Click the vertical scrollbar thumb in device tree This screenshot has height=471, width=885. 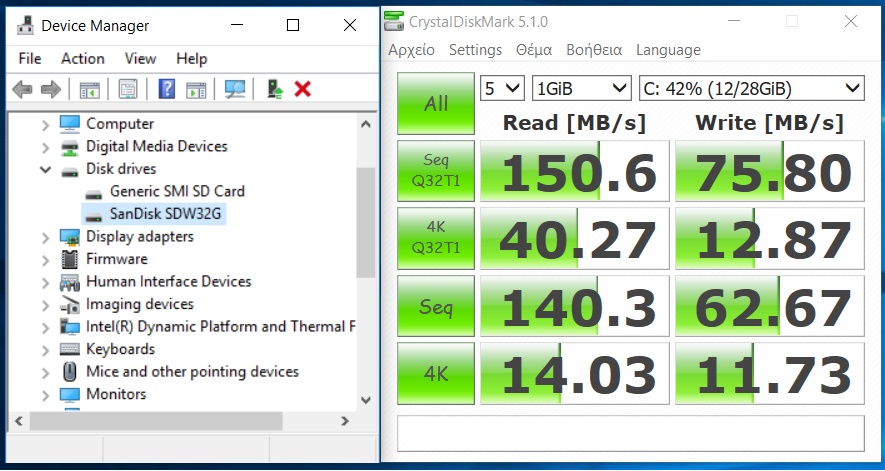pos(366,222)
